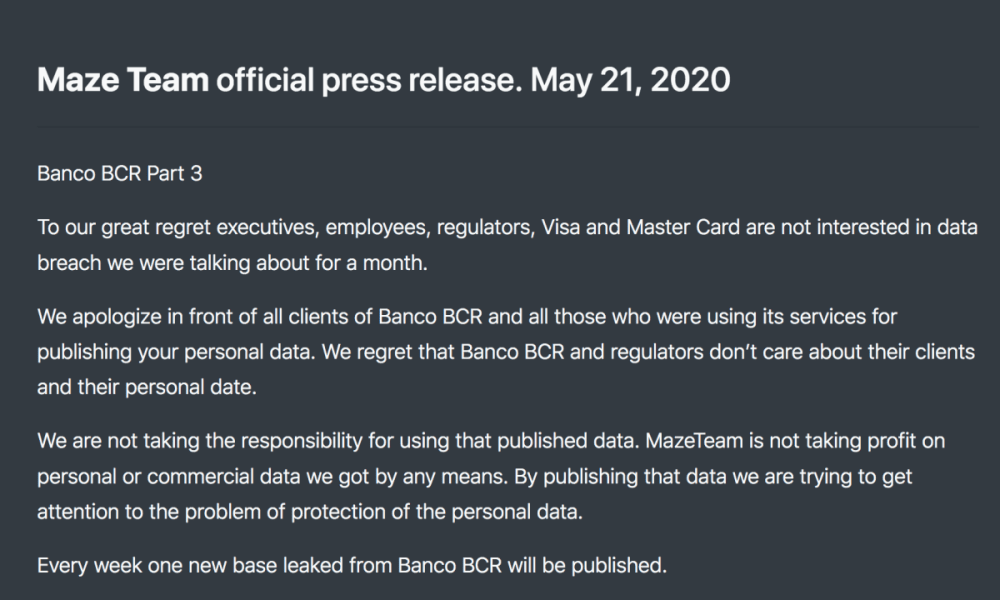This screenshot has height=600, width=1000.
Task: Click the word 'services' in the second paragraph
Action: tap(833, 318)
